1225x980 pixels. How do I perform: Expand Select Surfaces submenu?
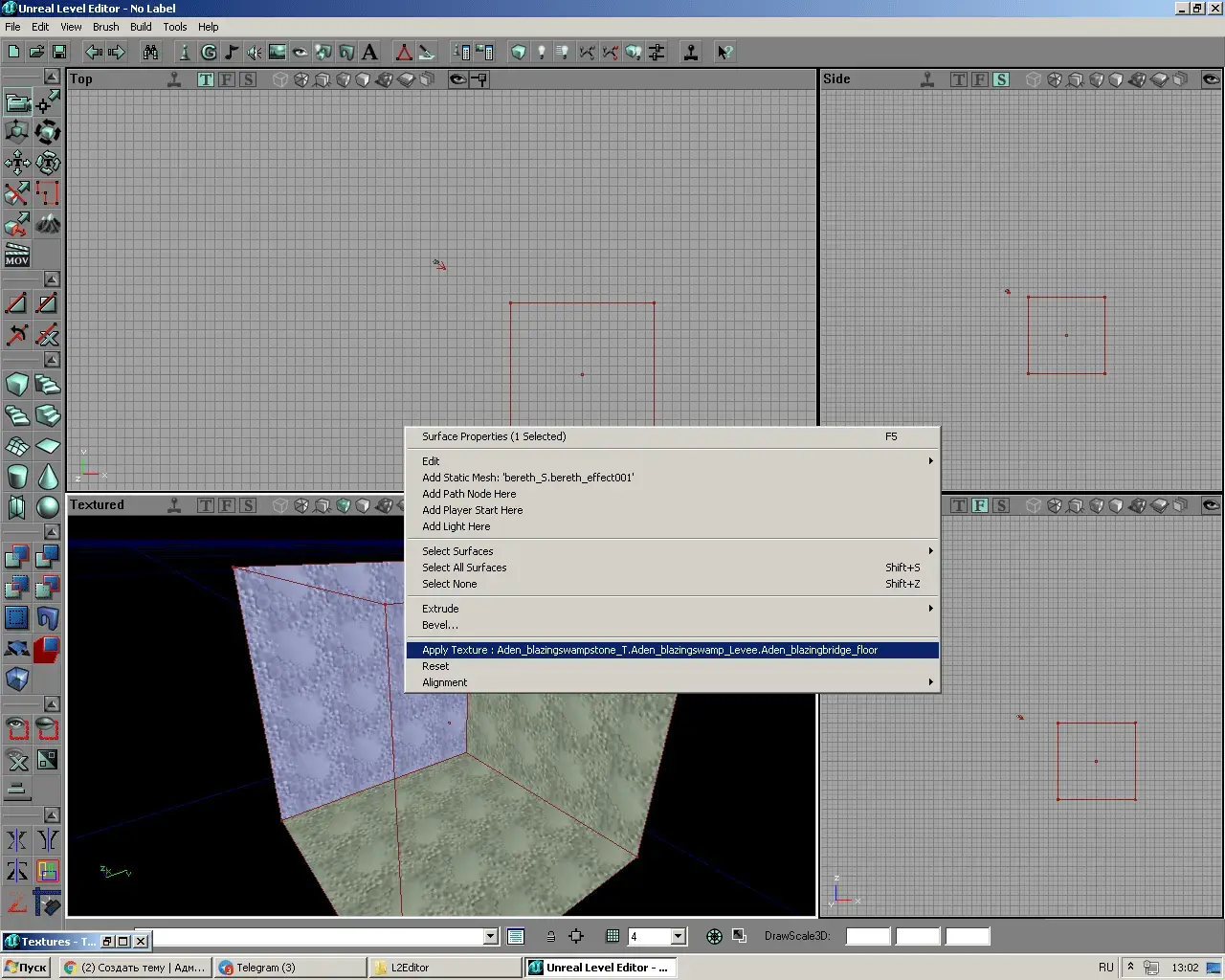(x=672, y=551)
